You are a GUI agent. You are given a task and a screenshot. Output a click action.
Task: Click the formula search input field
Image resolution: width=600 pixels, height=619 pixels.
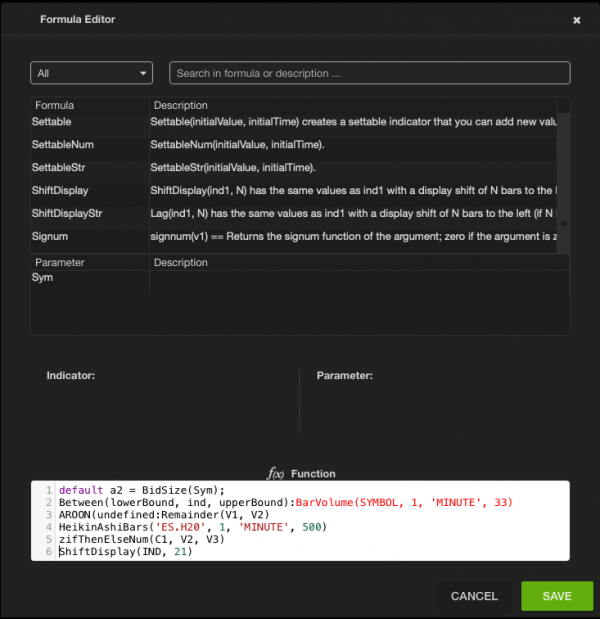coord(369,73)
